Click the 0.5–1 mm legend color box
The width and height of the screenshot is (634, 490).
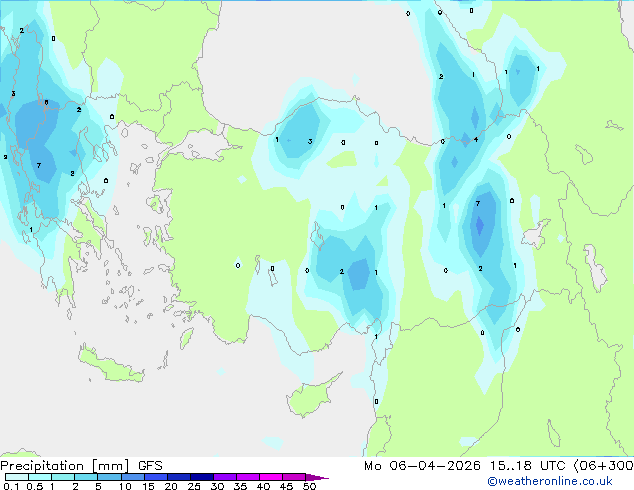coord(40,477)
